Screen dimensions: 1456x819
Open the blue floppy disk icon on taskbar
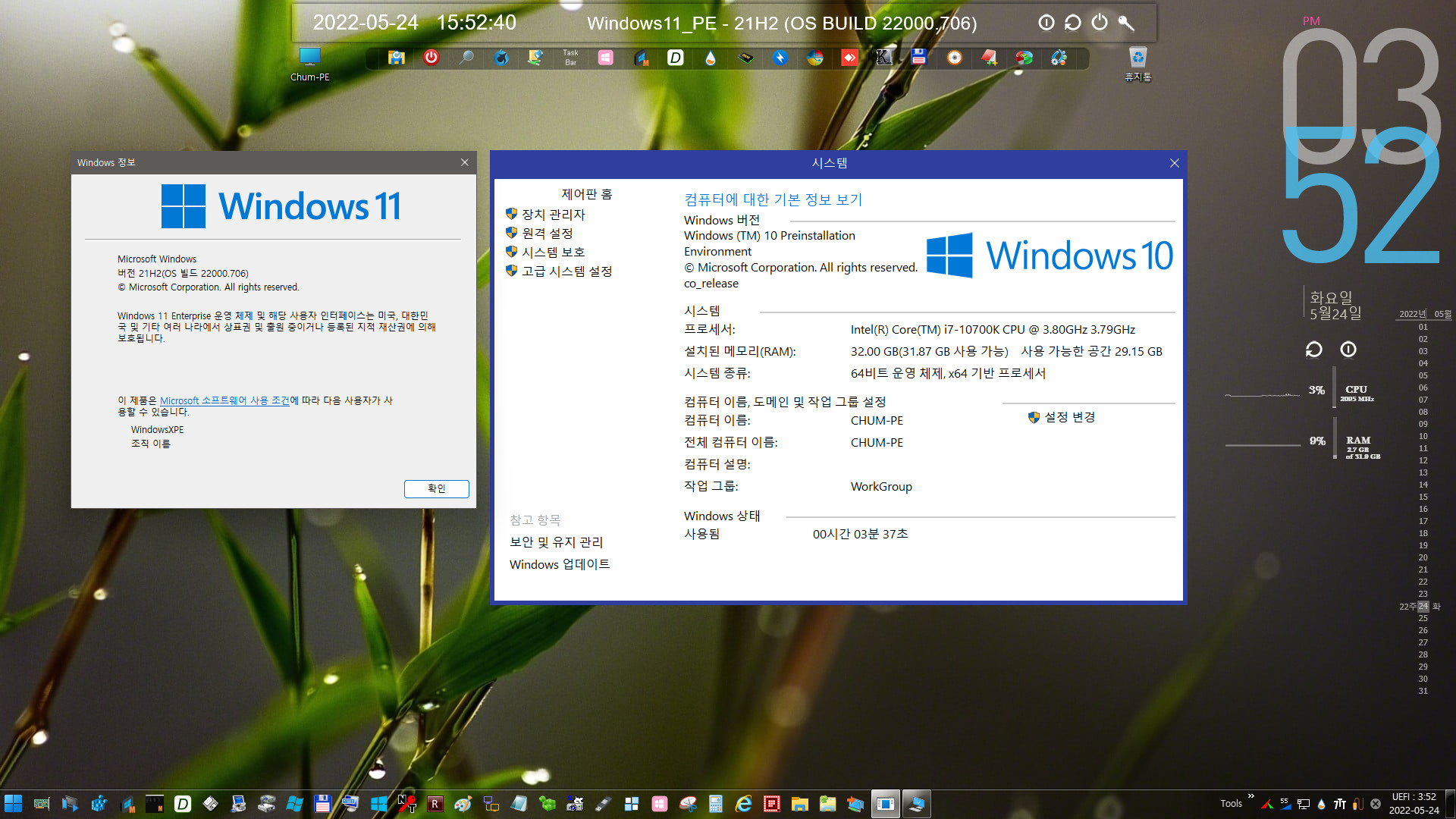tap(322, 804)
